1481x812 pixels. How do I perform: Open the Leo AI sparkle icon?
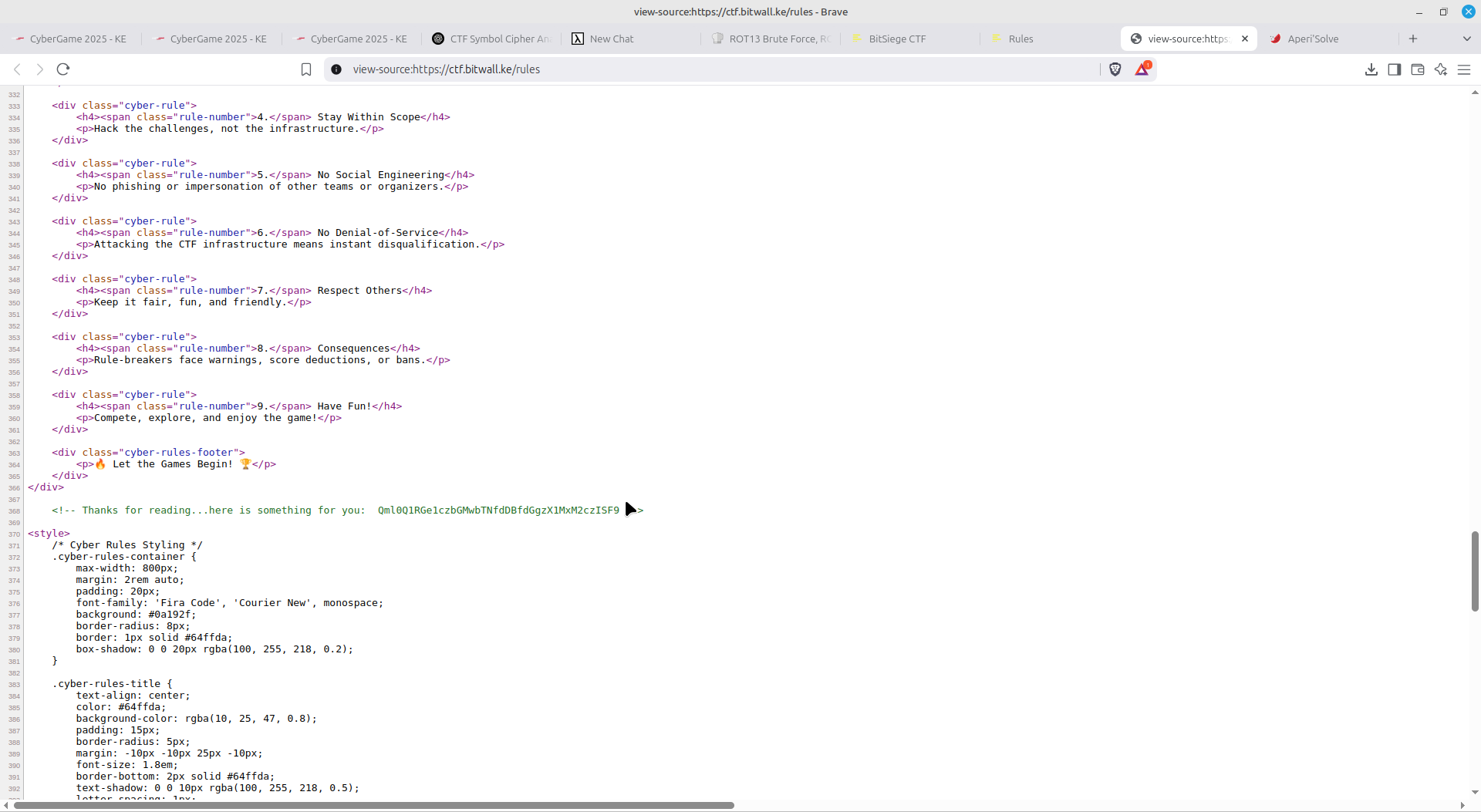coord(1440,69)
